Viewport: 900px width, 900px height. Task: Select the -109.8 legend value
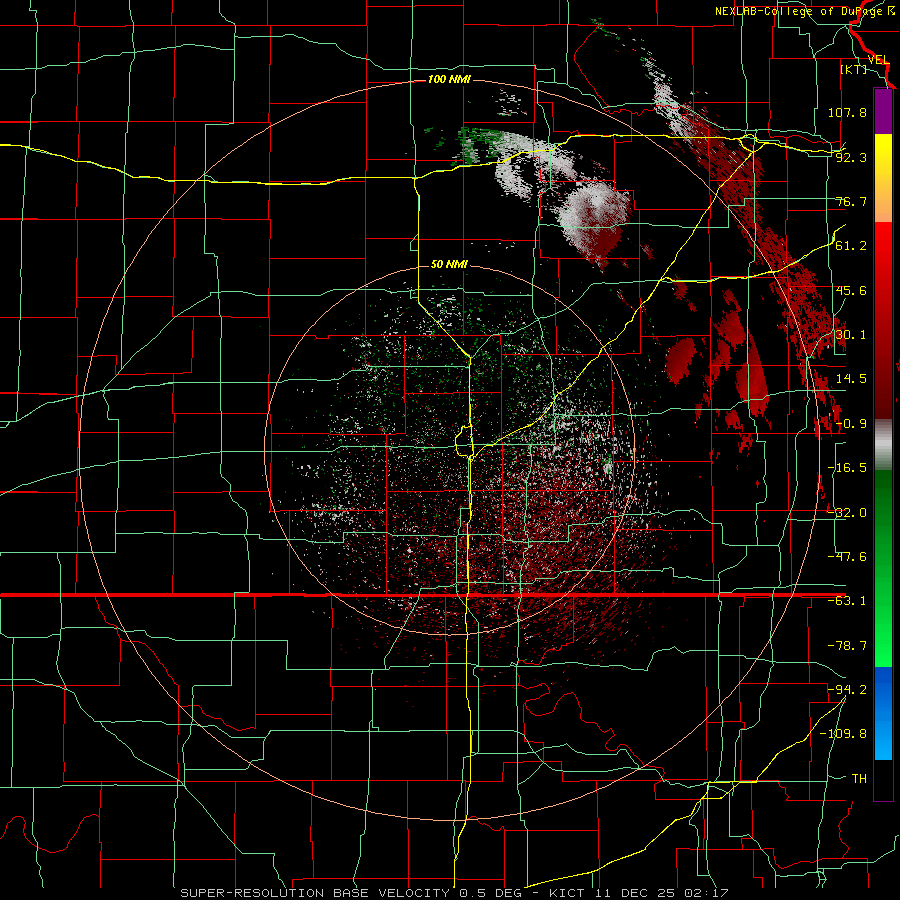coord(843,734)
